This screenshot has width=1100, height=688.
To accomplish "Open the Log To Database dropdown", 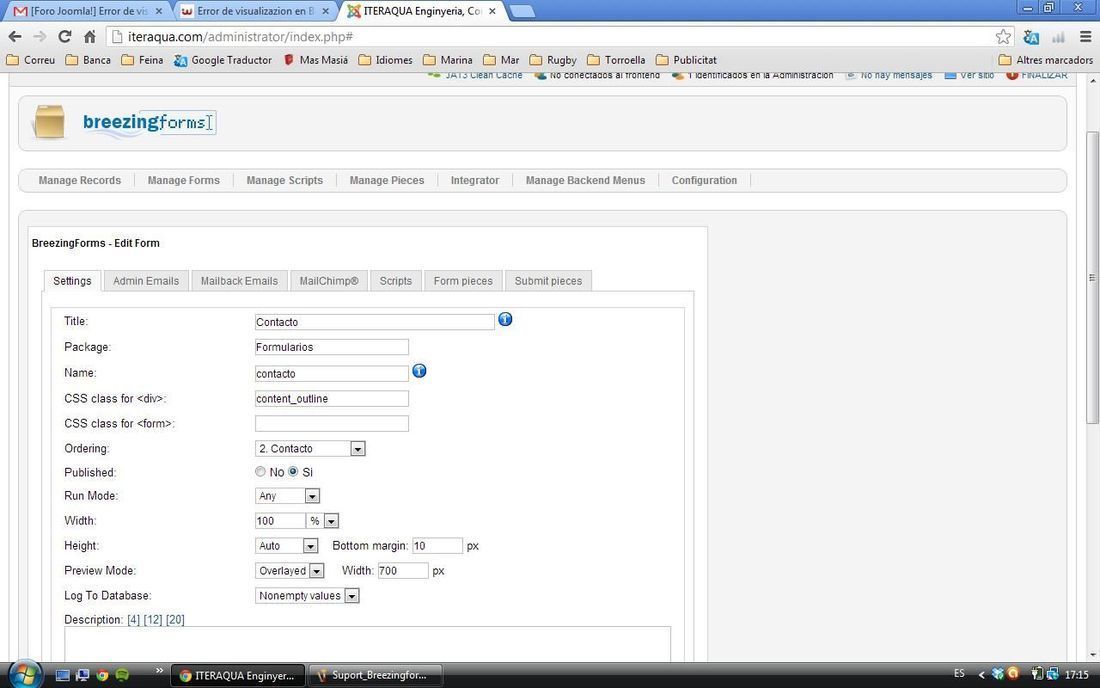I will [x=307, y=596].
